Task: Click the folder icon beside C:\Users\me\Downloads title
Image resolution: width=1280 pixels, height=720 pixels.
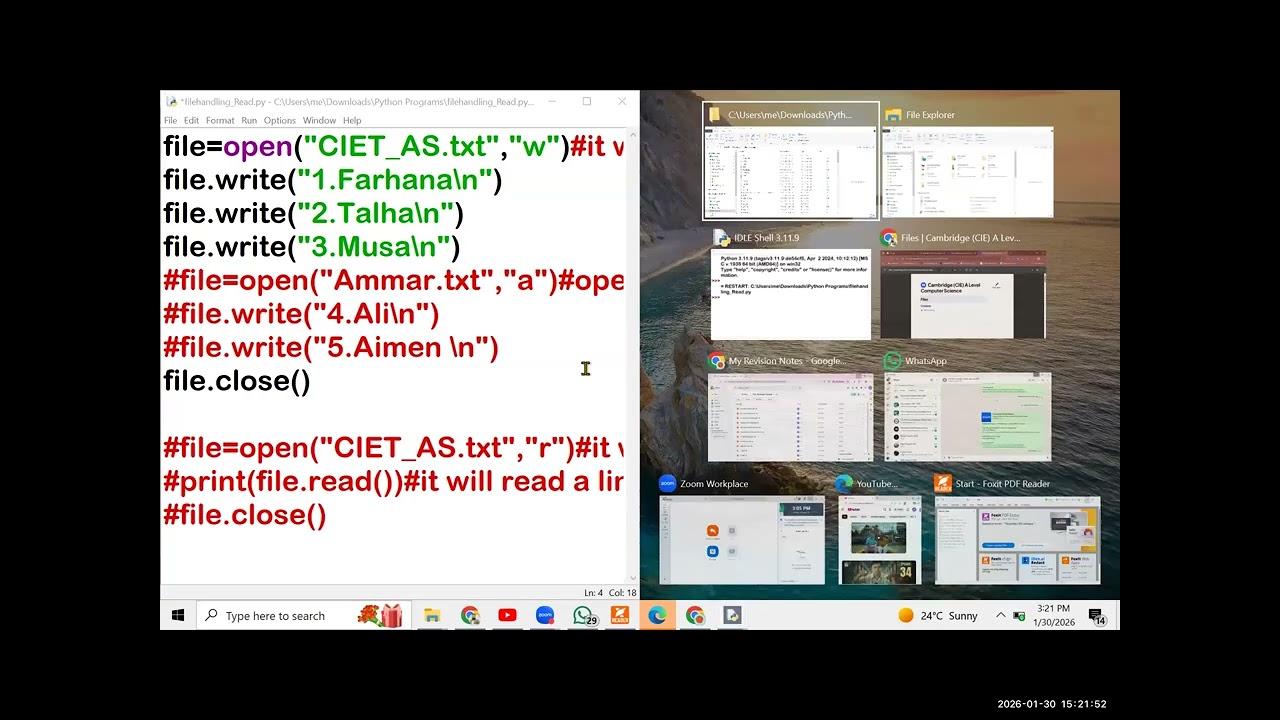Action: click(x=715, y=115)
